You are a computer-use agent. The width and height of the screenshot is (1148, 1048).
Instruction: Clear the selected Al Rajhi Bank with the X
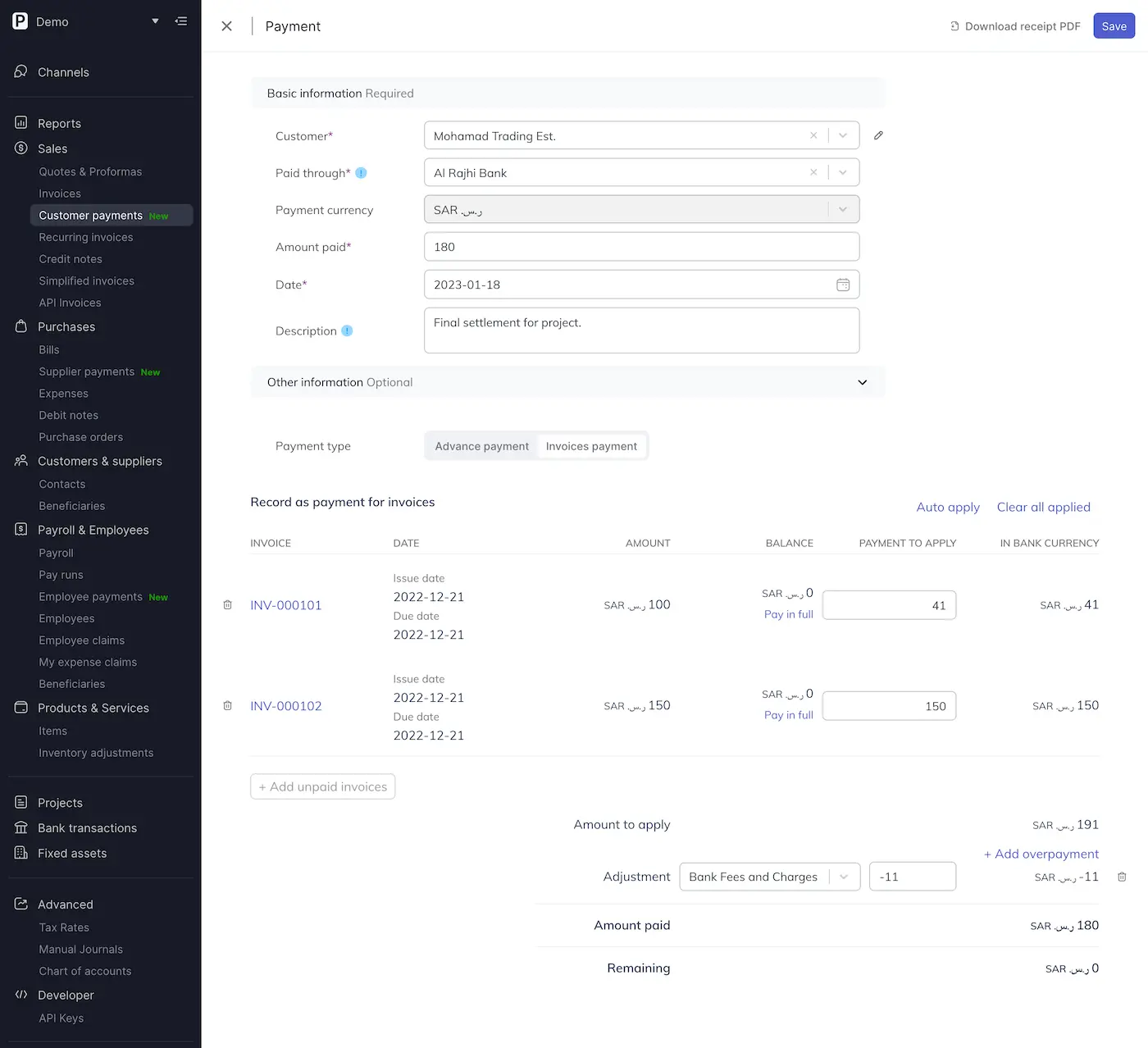coord(813,172)
